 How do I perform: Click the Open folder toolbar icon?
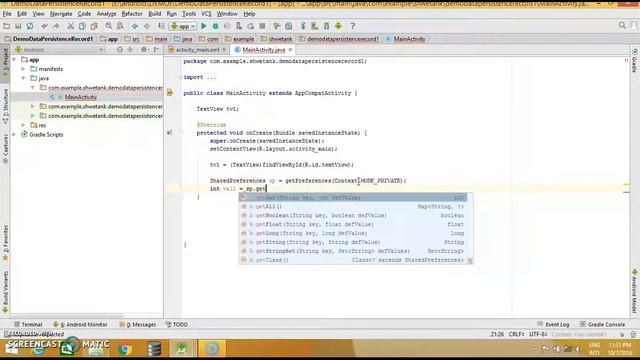pyautogui.click(x=7, y=26)
